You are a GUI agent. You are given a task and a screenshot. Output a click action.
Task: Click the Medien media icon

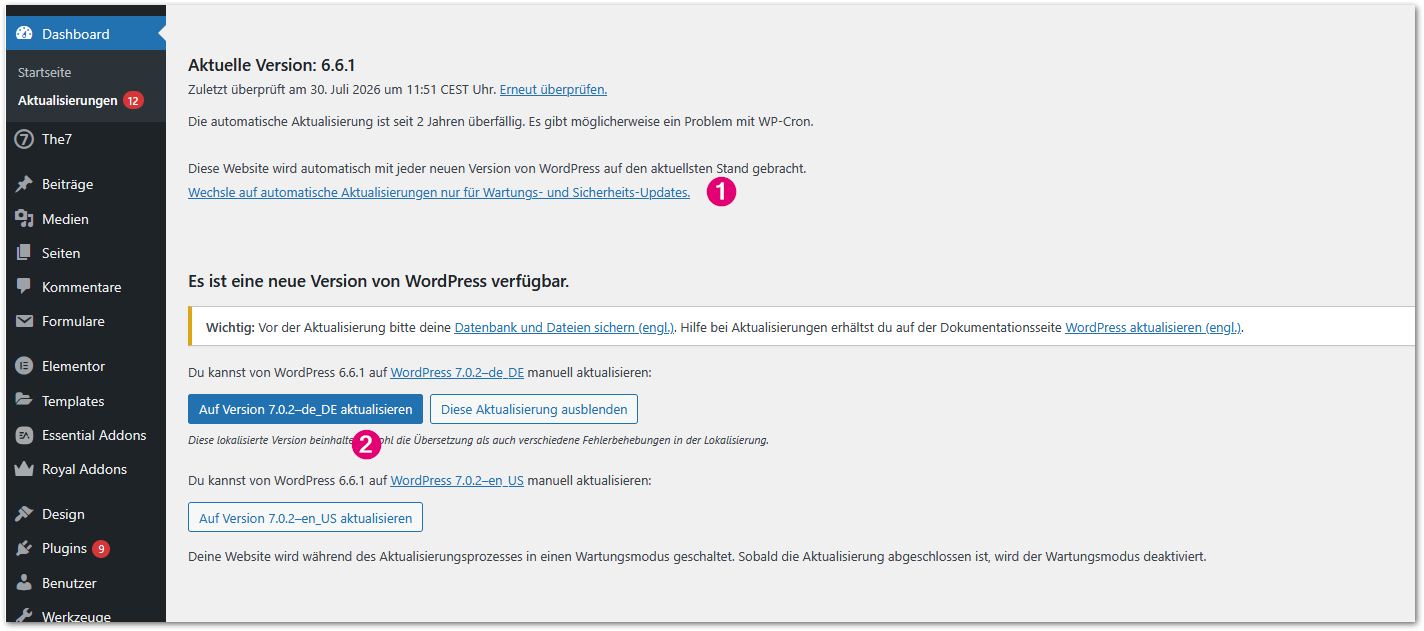[24, 219]
